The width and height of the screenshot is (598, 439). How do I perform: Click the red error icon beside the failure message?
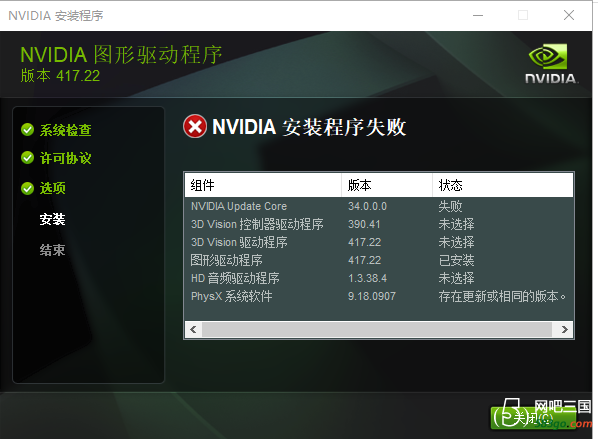tap(195, 126)
